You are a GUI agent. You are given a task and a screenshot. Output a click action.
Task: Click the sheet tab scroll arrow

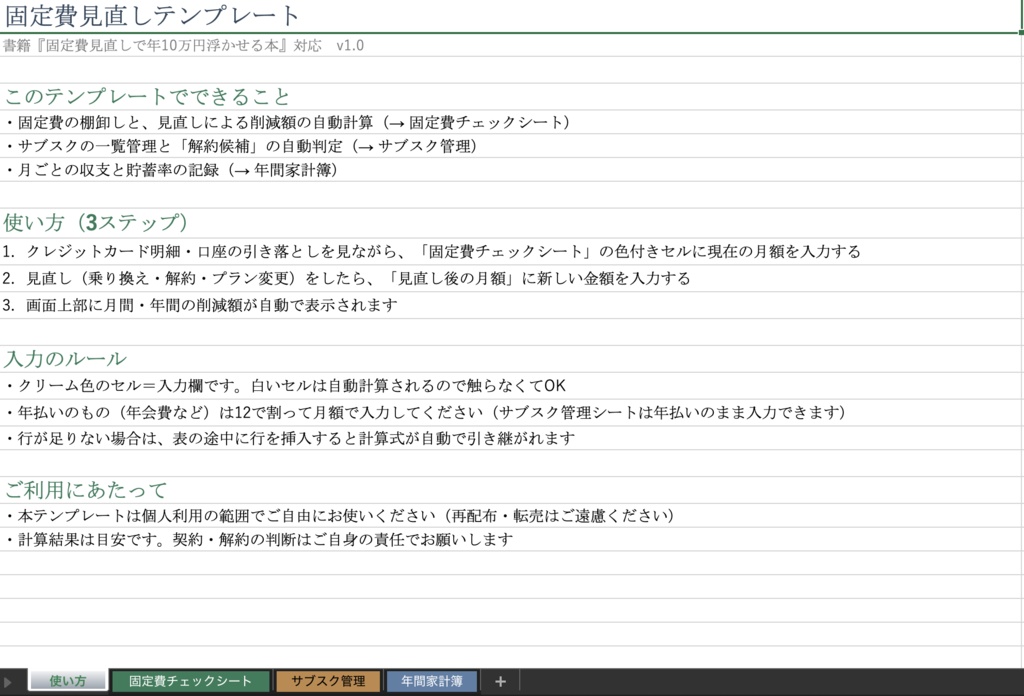coord(8,682)
